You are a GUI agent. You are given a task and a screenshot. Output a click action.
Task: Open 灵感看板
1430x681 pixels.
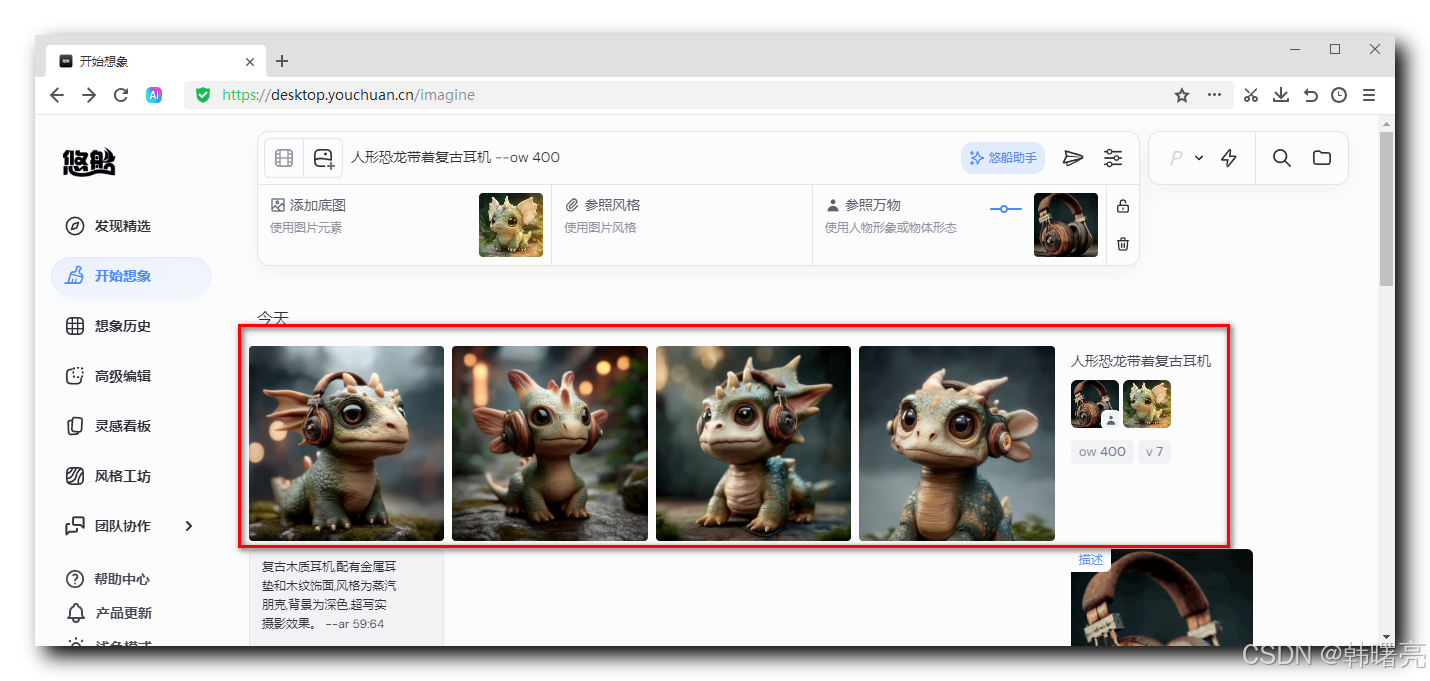click(122, 426)
